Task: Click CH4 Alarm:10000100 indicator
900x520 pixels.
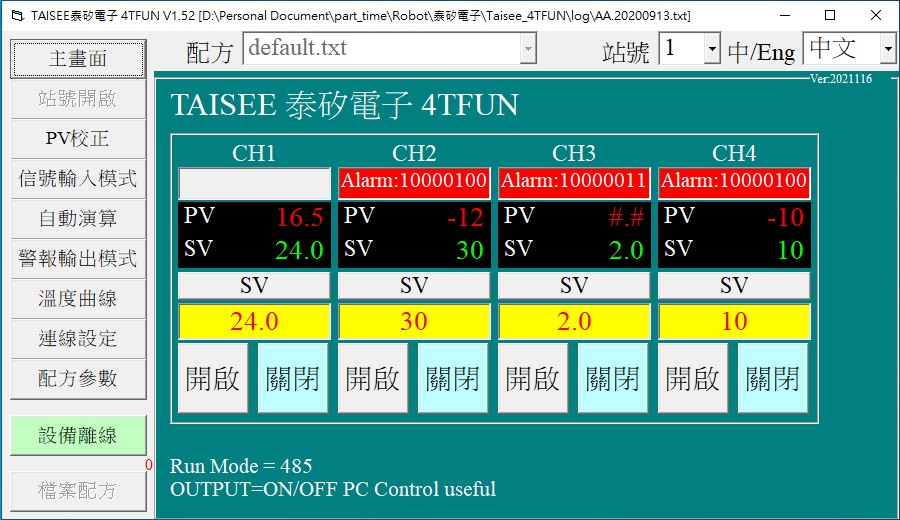Action: pos(734,183)
